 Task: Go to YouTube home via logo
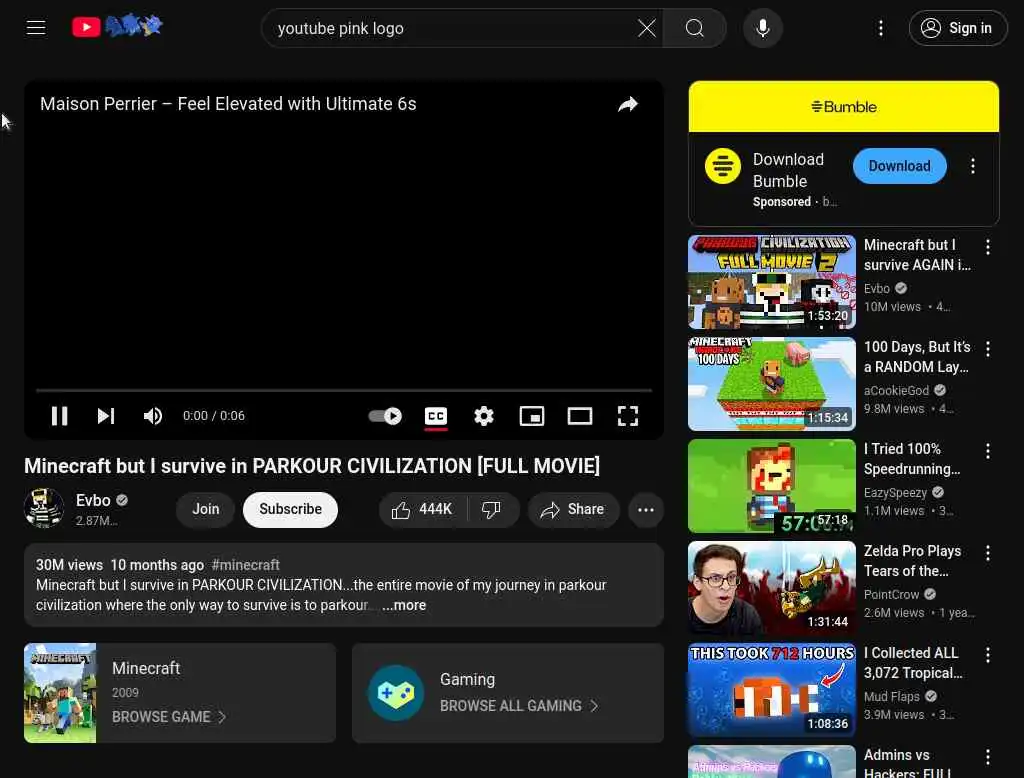118,27
